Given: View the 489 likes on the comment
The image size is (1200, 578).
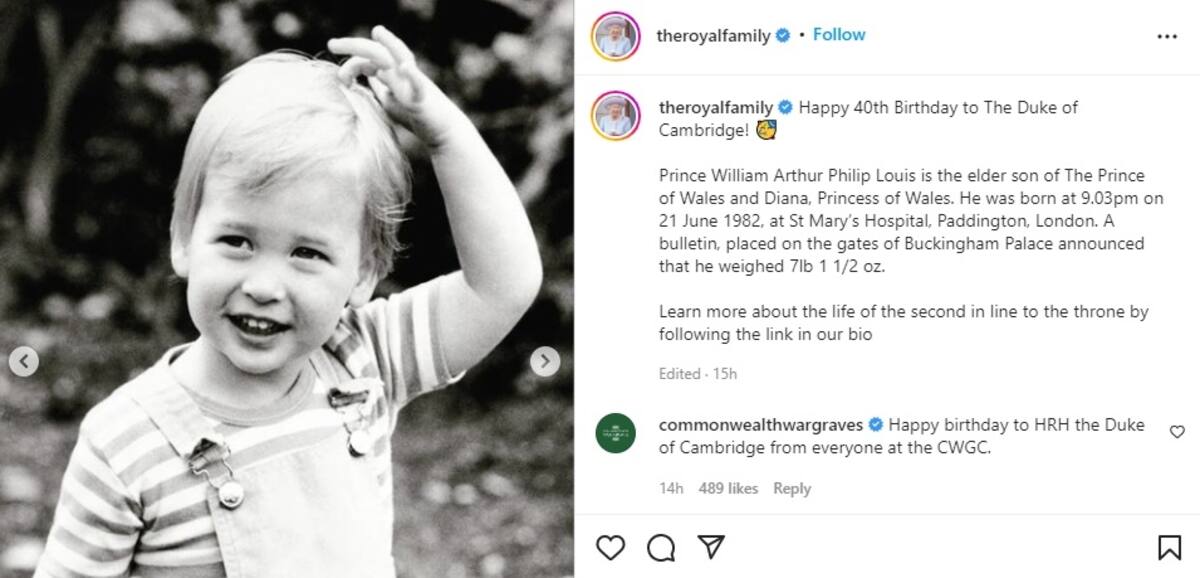Looking at the screenshot, I should (x=728, y=488).
